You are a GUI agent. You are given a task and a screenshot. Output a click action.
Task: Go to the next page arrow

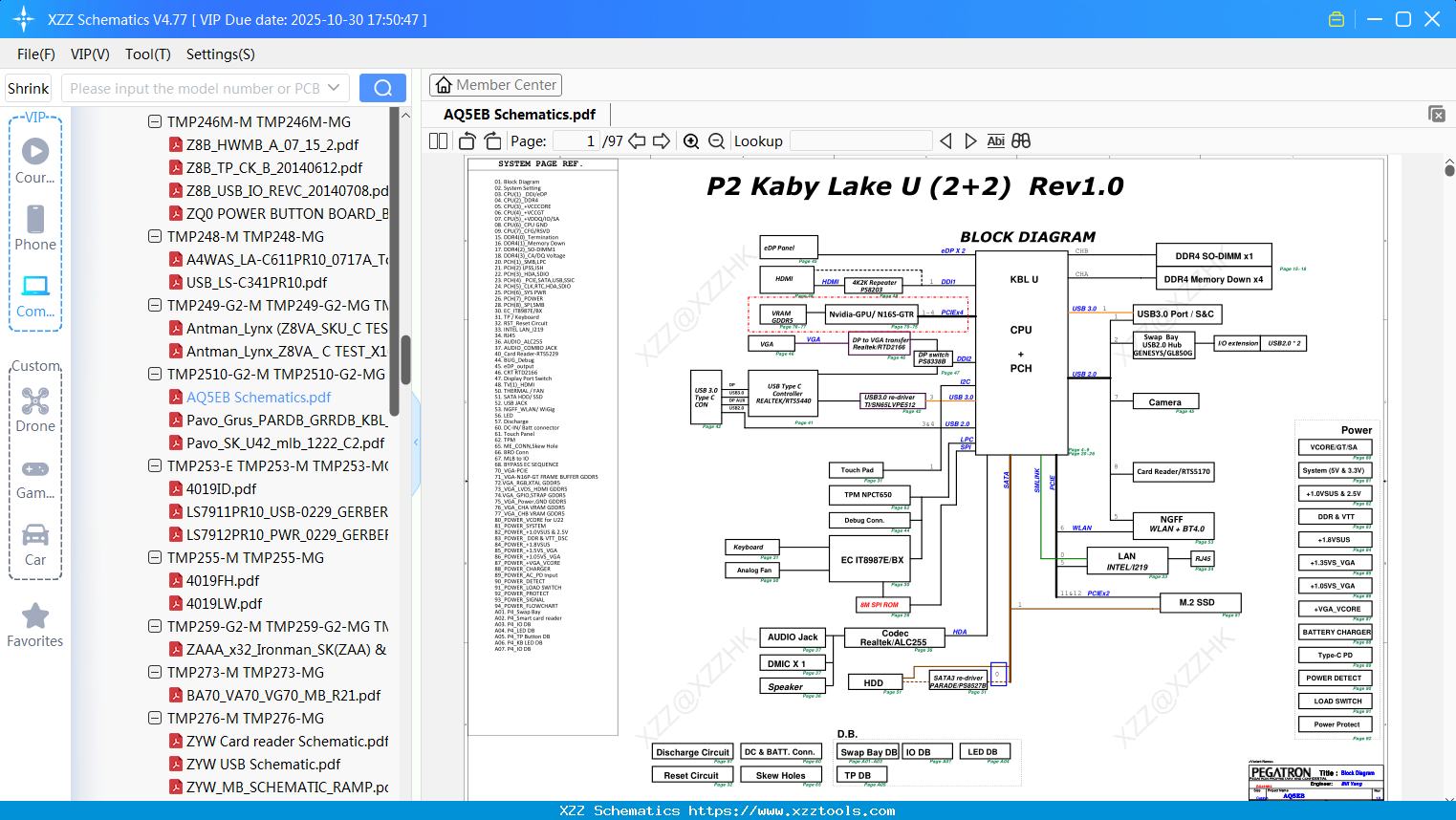point(662,141)
